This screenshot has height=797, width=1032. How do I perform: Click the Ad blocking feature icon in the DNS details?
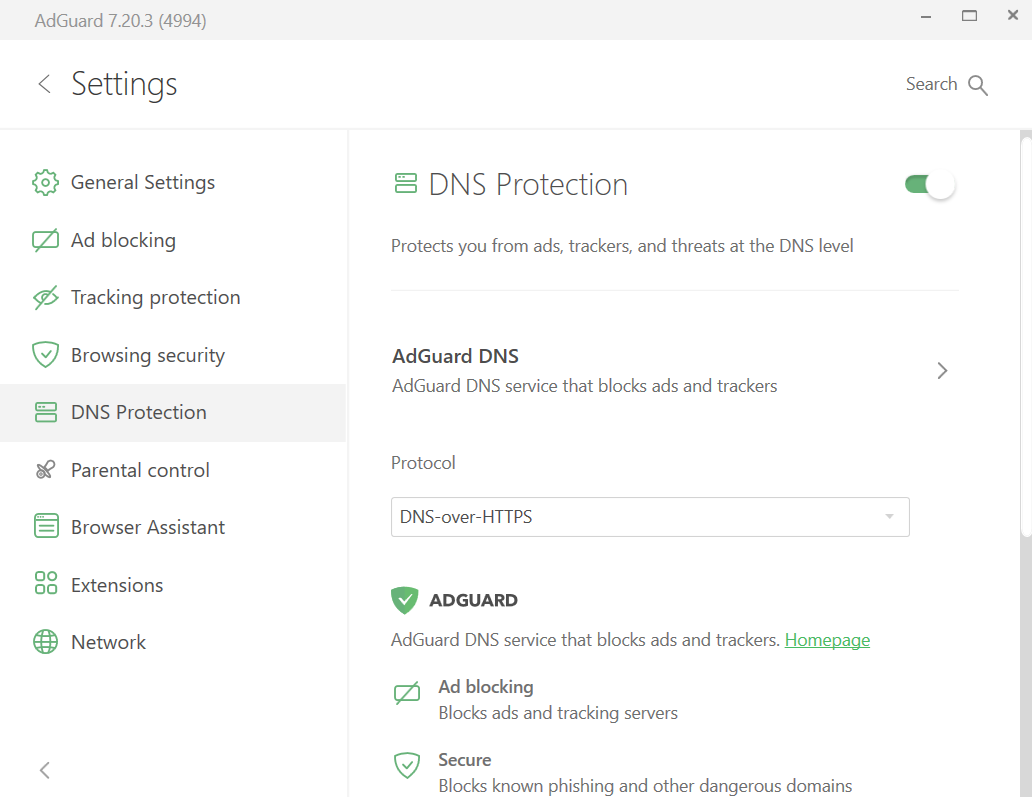click(407, 693)
